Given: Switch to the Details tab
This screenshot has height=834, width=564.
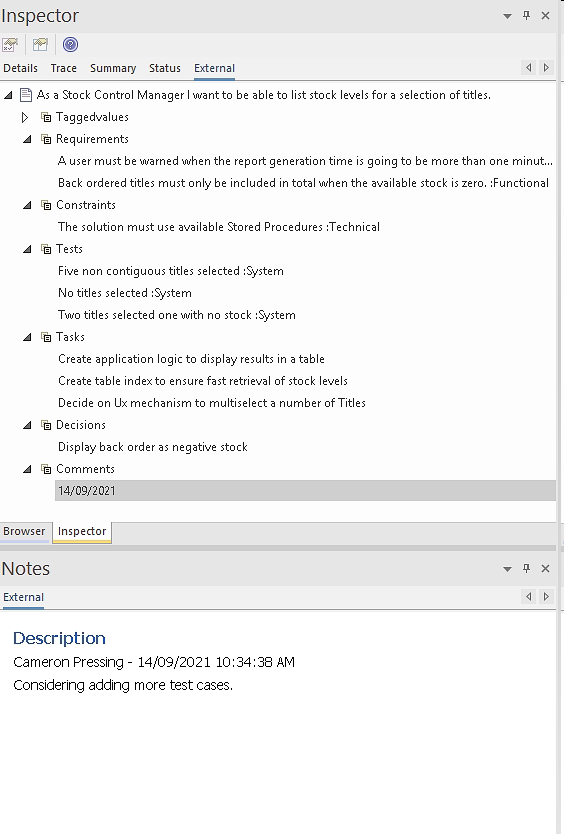Looking at the screenshot, I should coord(20,68).
